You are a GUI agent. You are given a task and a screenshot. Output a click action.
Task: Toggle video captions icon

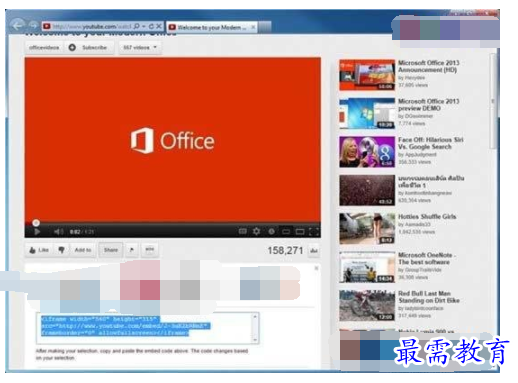[243, 231]
